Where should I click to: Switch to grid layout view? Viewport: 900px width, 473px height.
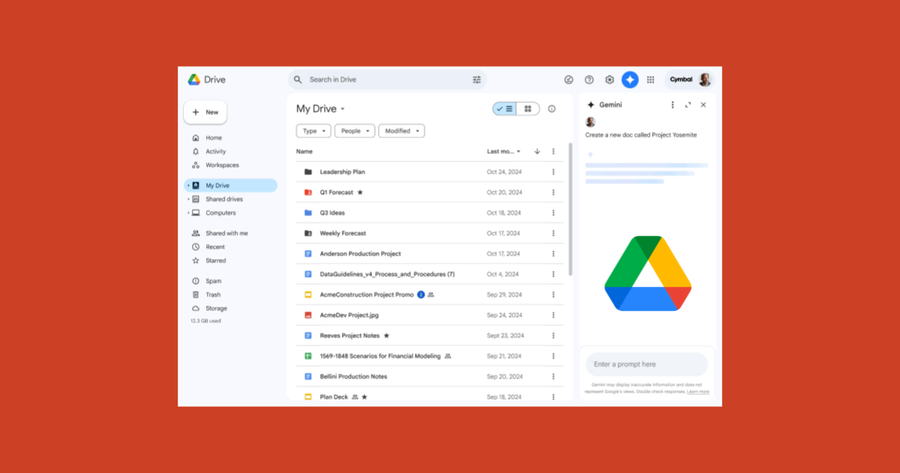[527, 108]
